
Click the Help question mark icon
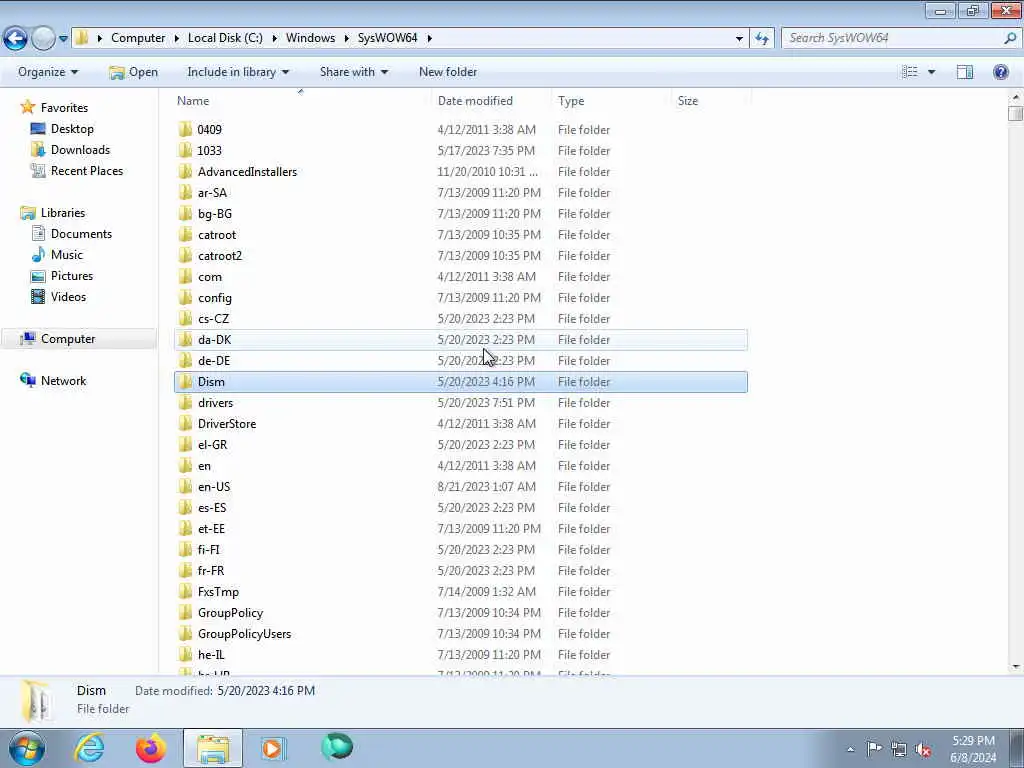point(1000,72)
